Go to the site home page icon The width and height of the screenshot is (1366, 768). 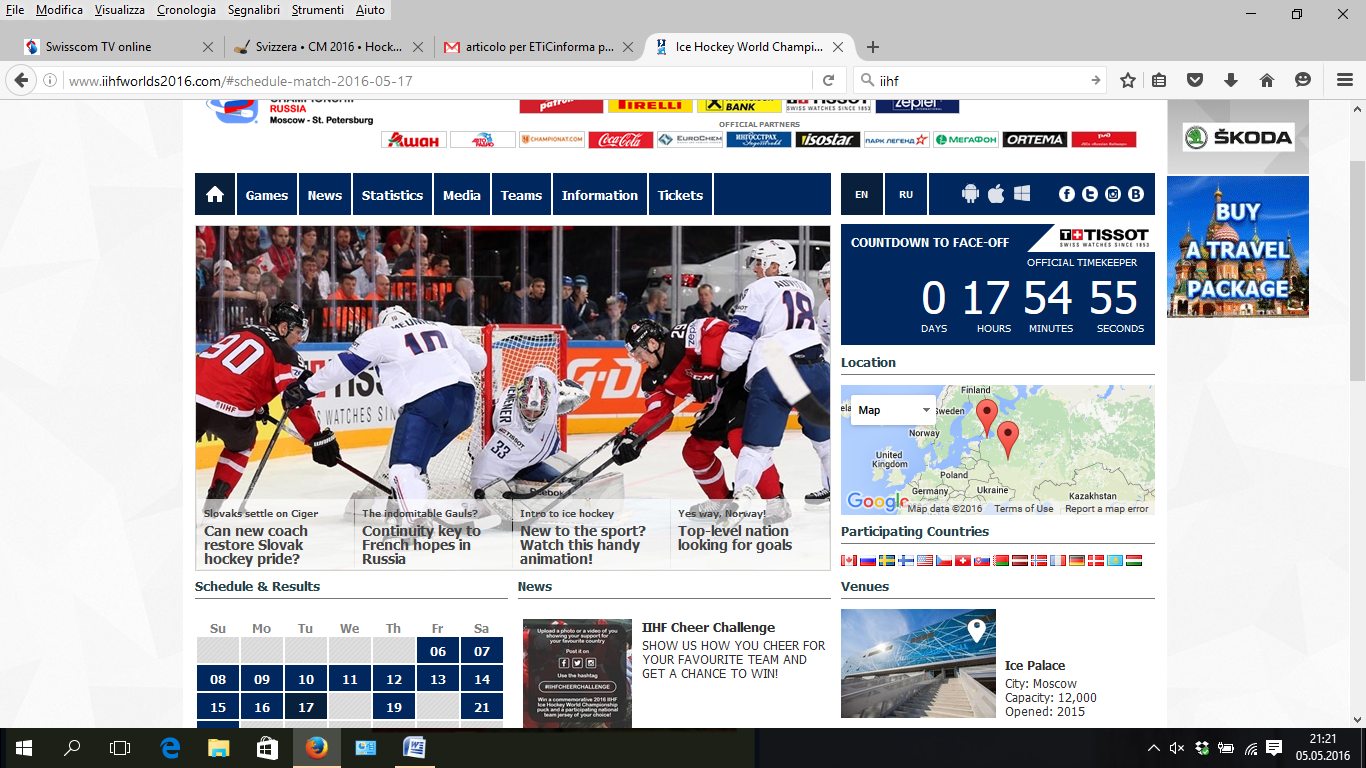pos(215,195)
